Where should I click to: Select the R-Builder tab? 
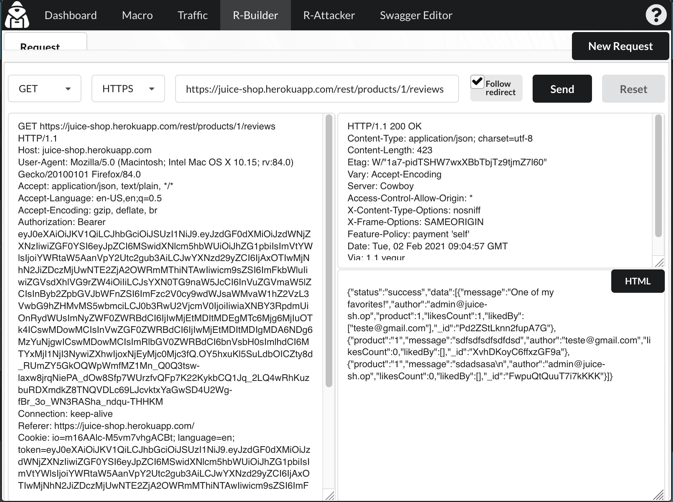255,15
